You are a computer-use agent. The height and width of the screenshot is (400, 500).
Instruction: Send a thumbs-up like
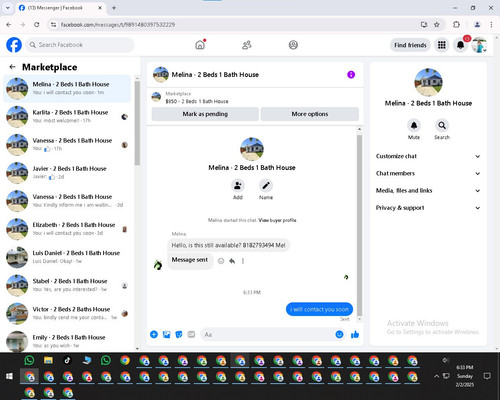pos(355,334)
